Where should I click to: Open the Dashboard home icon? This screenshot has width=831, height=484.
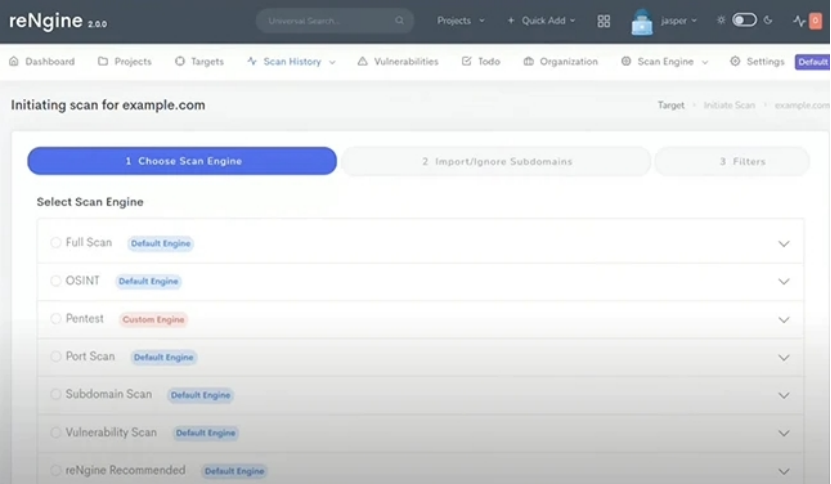[x=14, y=61]
